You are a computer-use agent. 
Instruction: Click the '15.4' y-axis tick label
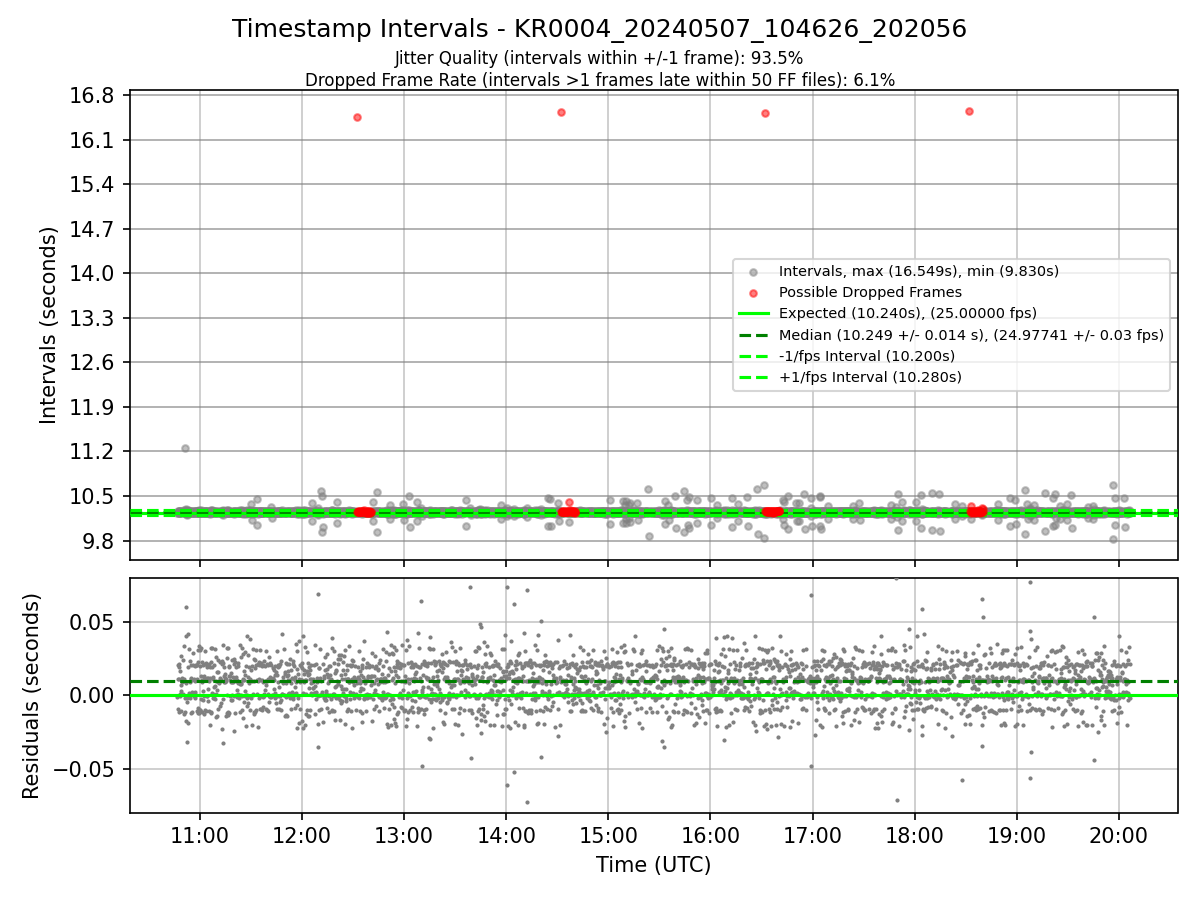pos(92,185)
